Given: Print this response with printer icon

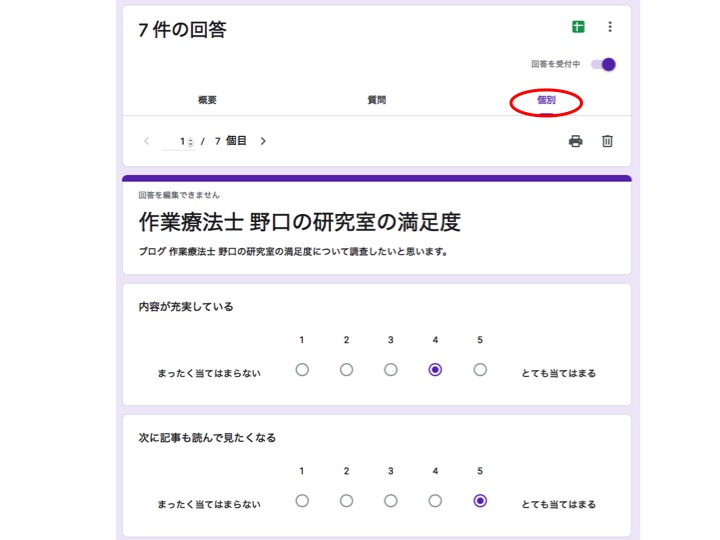Looking at the screenshot, I should [x=575, y=141].
